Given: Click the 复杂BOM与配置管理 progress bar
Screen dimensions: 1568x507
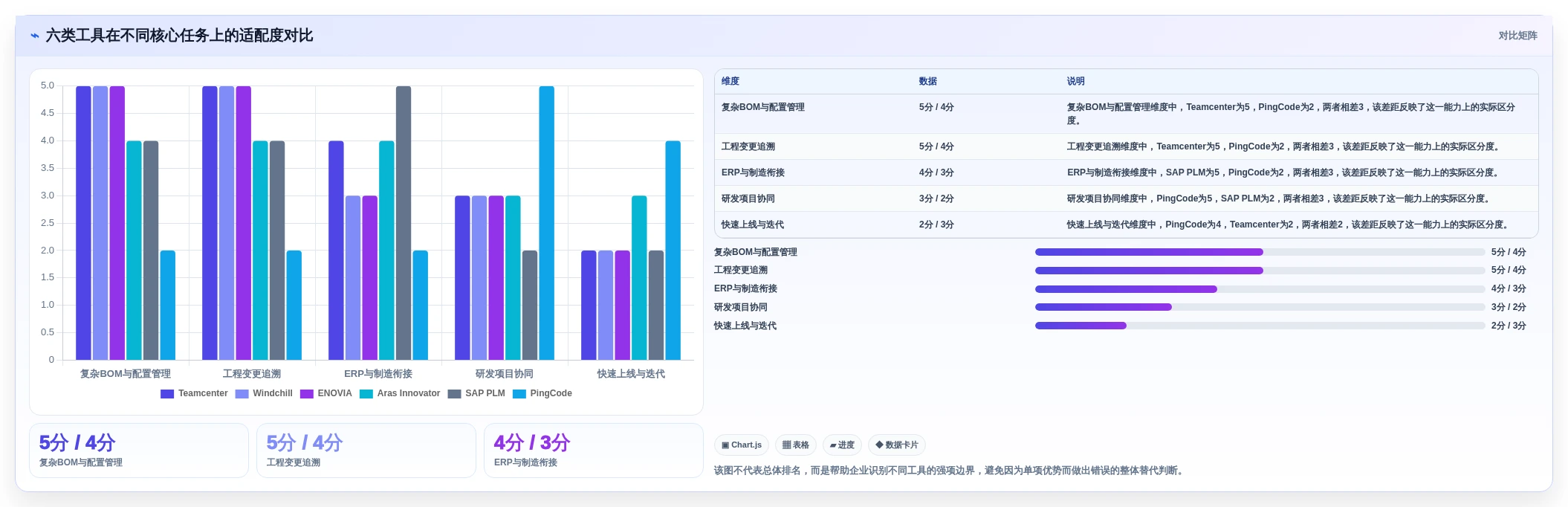Looking at the screenshot, I should pyautogui.click(x=1260, y=252).
